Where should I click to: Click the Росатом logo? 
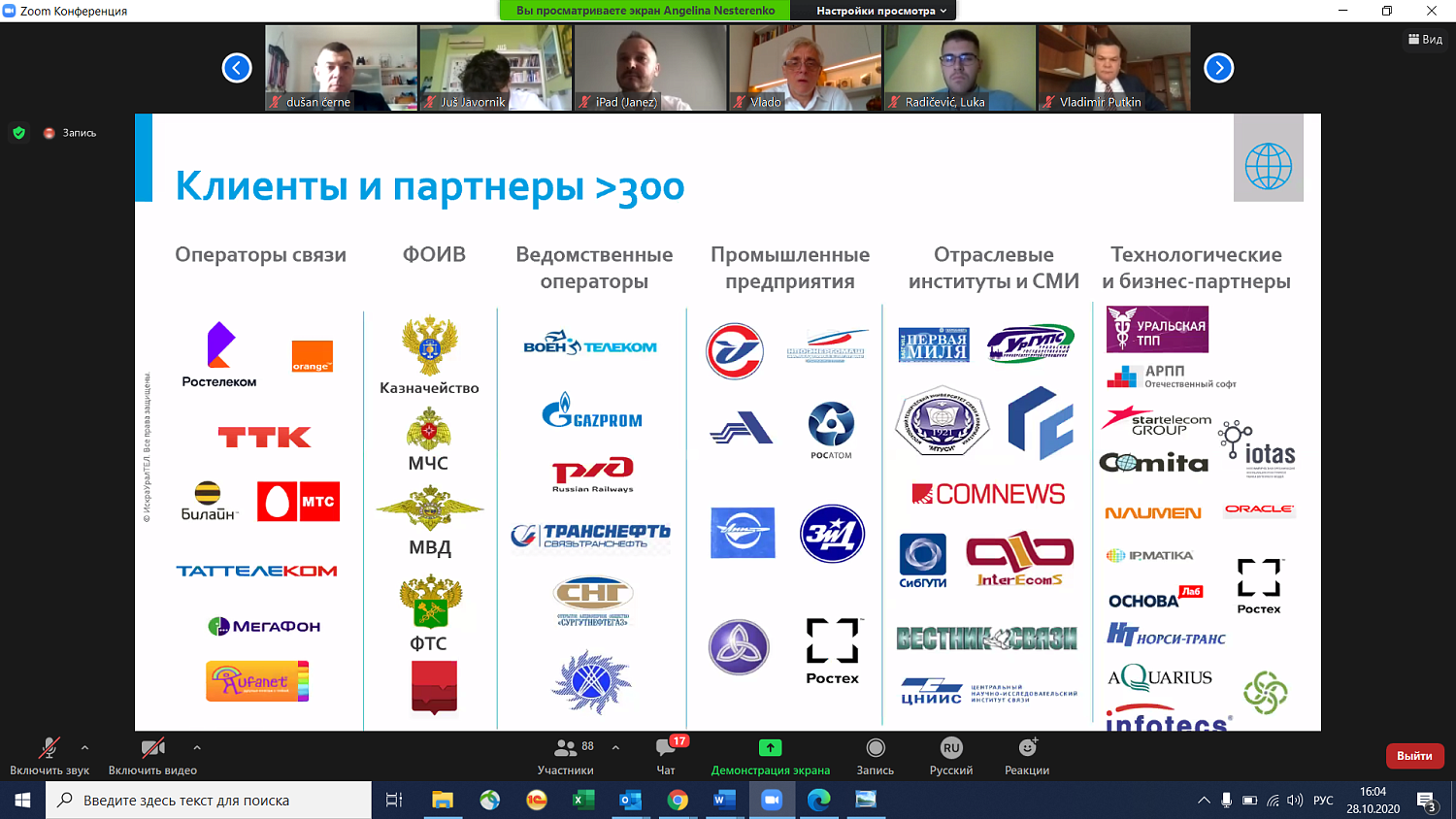tap(831, 430)
